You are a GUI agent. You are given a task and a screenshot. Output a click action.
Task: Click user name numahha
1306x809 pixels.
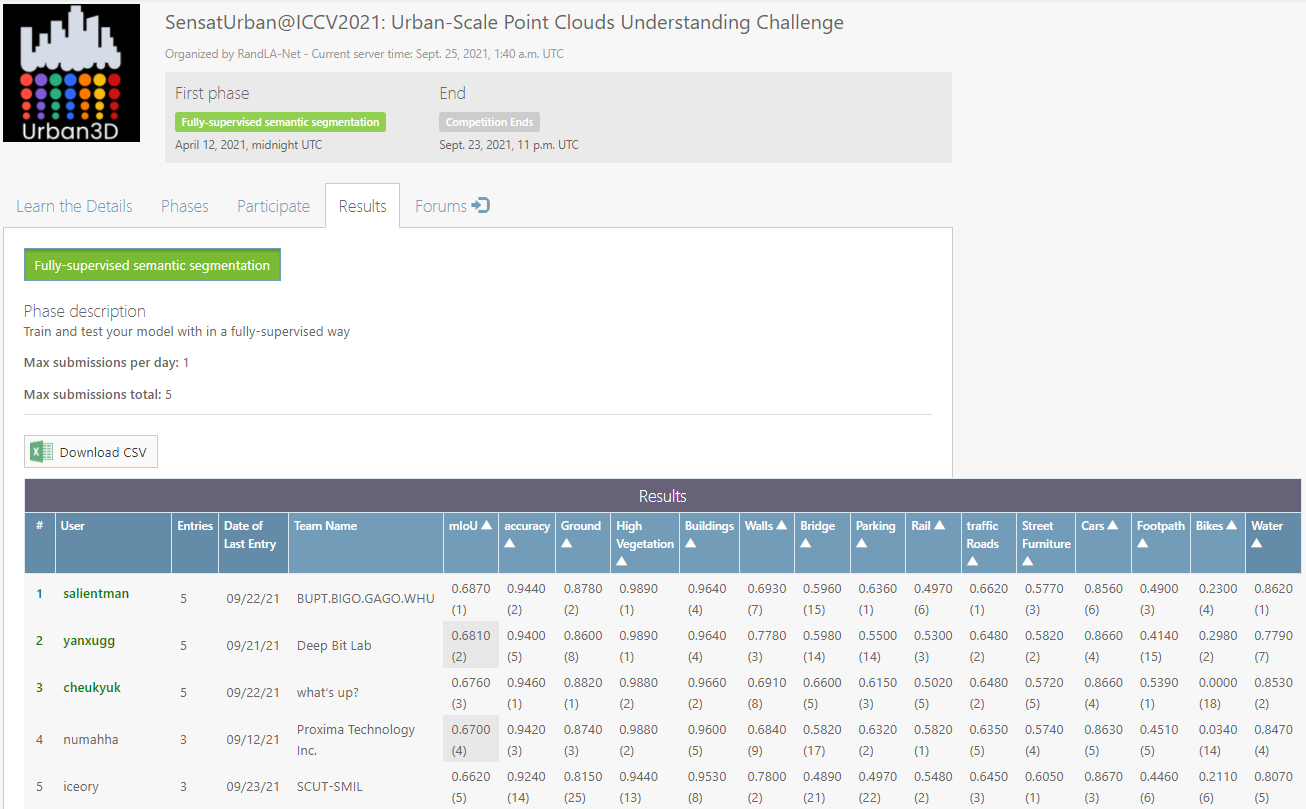click(x=91, y=740)
